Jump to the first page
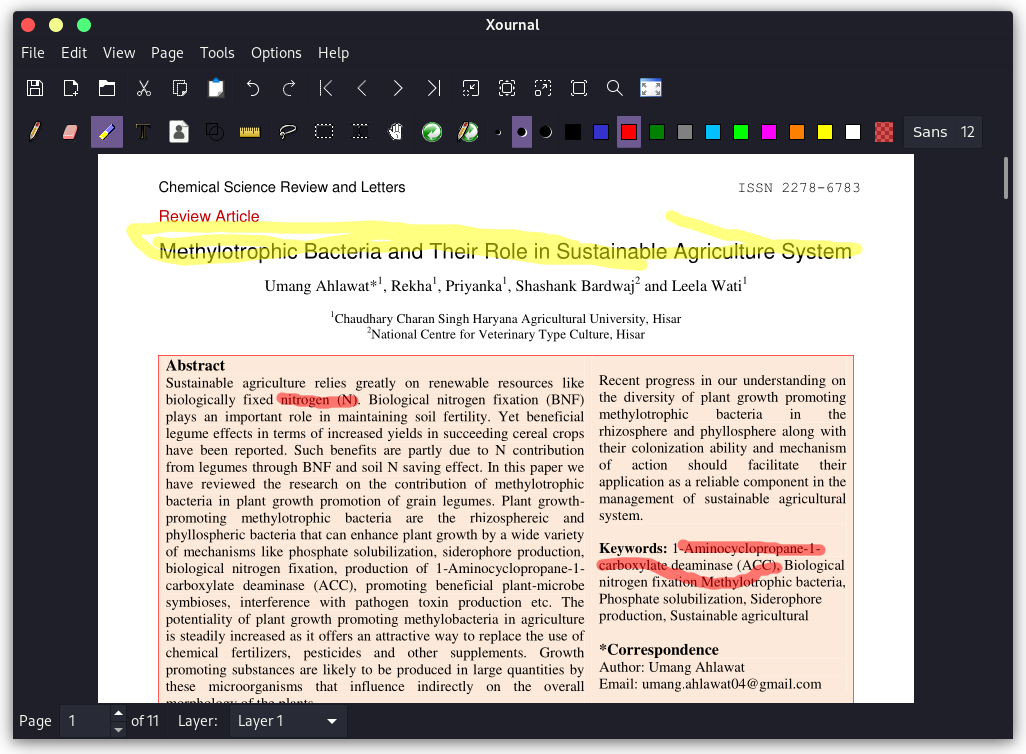1026x754 pixels. coord(326,88)
